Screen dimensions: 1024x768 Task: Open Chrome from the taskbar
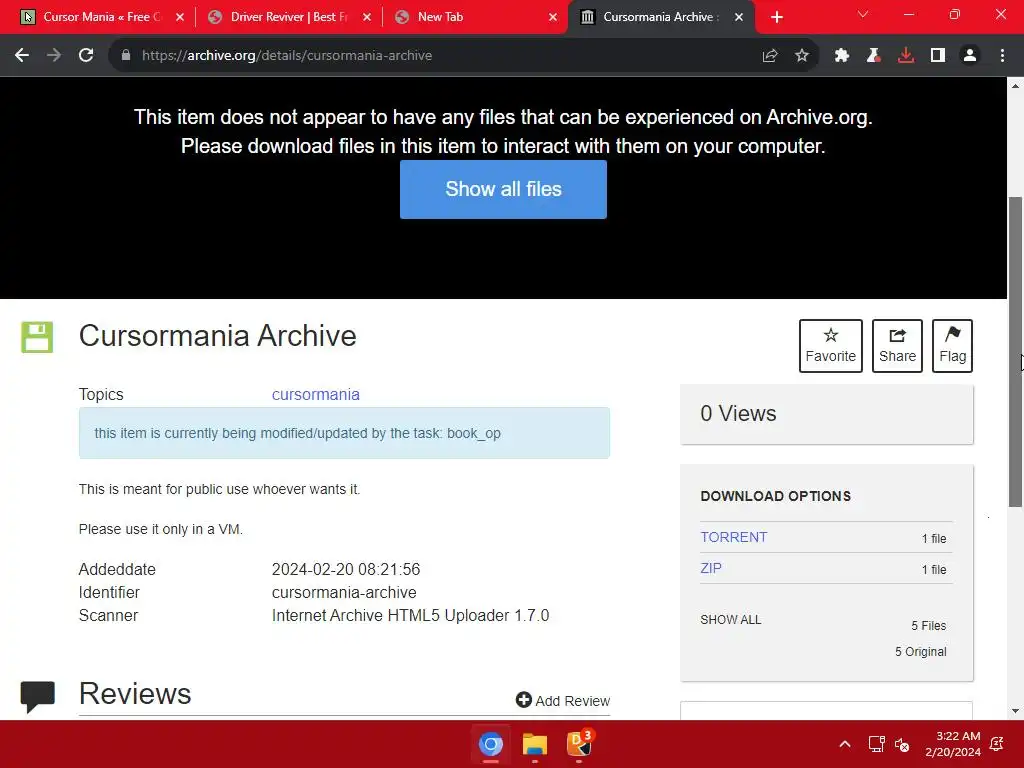point(490,744)
